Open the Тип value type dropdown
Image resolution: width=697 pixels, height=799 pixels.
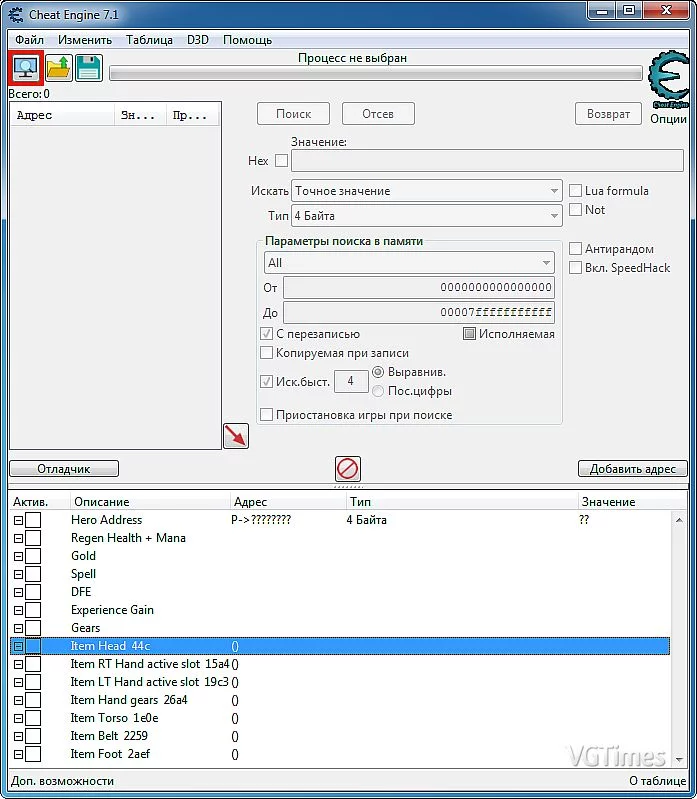click(x=427, y=216)
